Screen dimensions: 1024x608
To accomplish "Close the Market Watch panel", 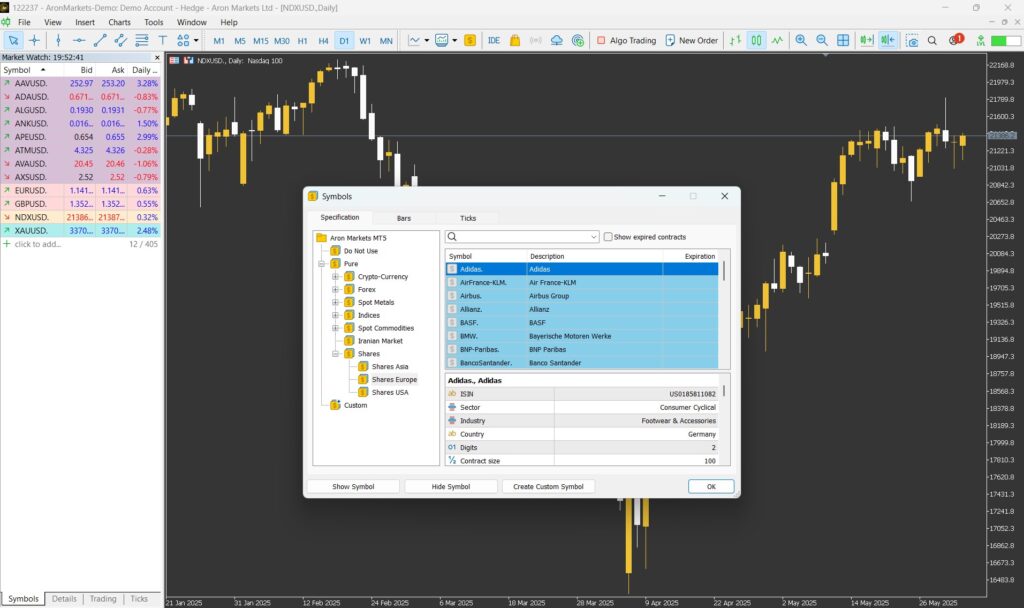I will pos(157,57).
